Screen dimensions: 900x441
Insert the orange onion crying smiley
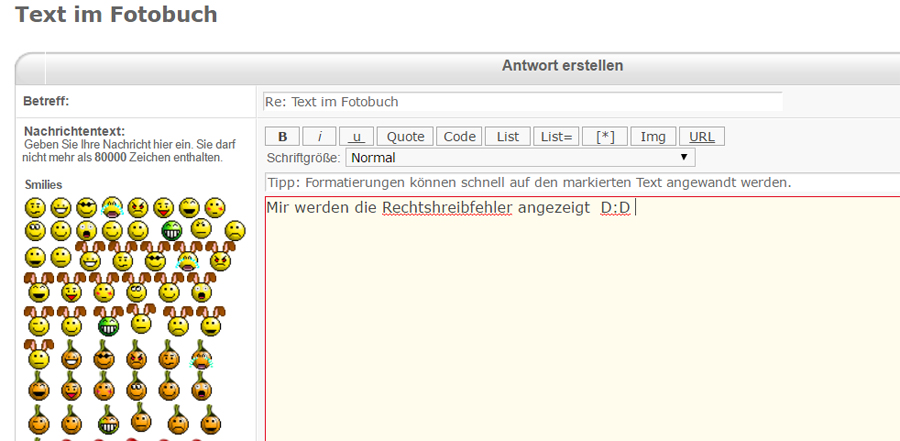click(x=201, y=355)
